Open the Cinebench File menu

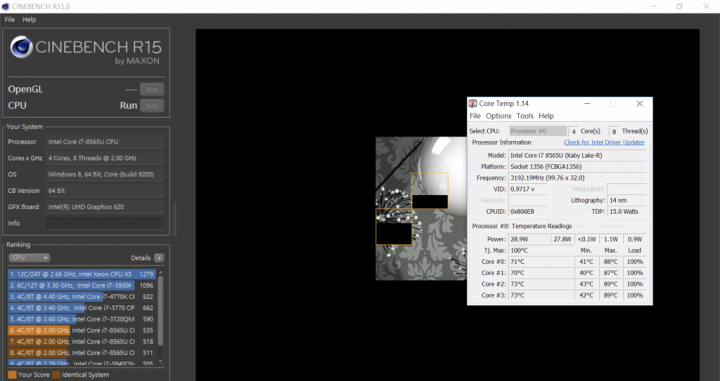(10, 19)
